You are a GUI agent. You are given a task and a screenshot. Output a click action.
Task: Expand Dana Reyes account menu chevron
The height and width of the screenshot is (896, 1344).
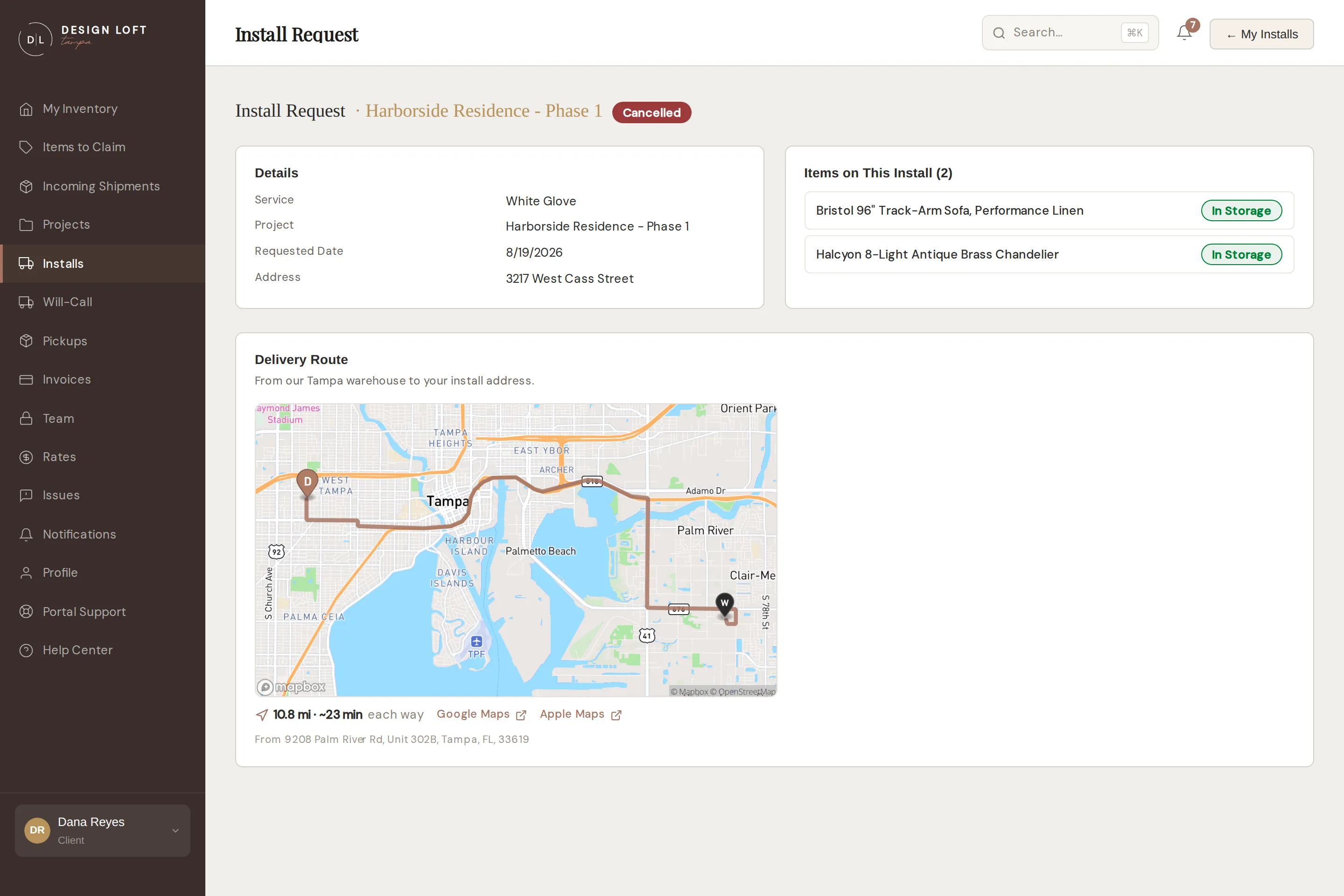[175, 830]
